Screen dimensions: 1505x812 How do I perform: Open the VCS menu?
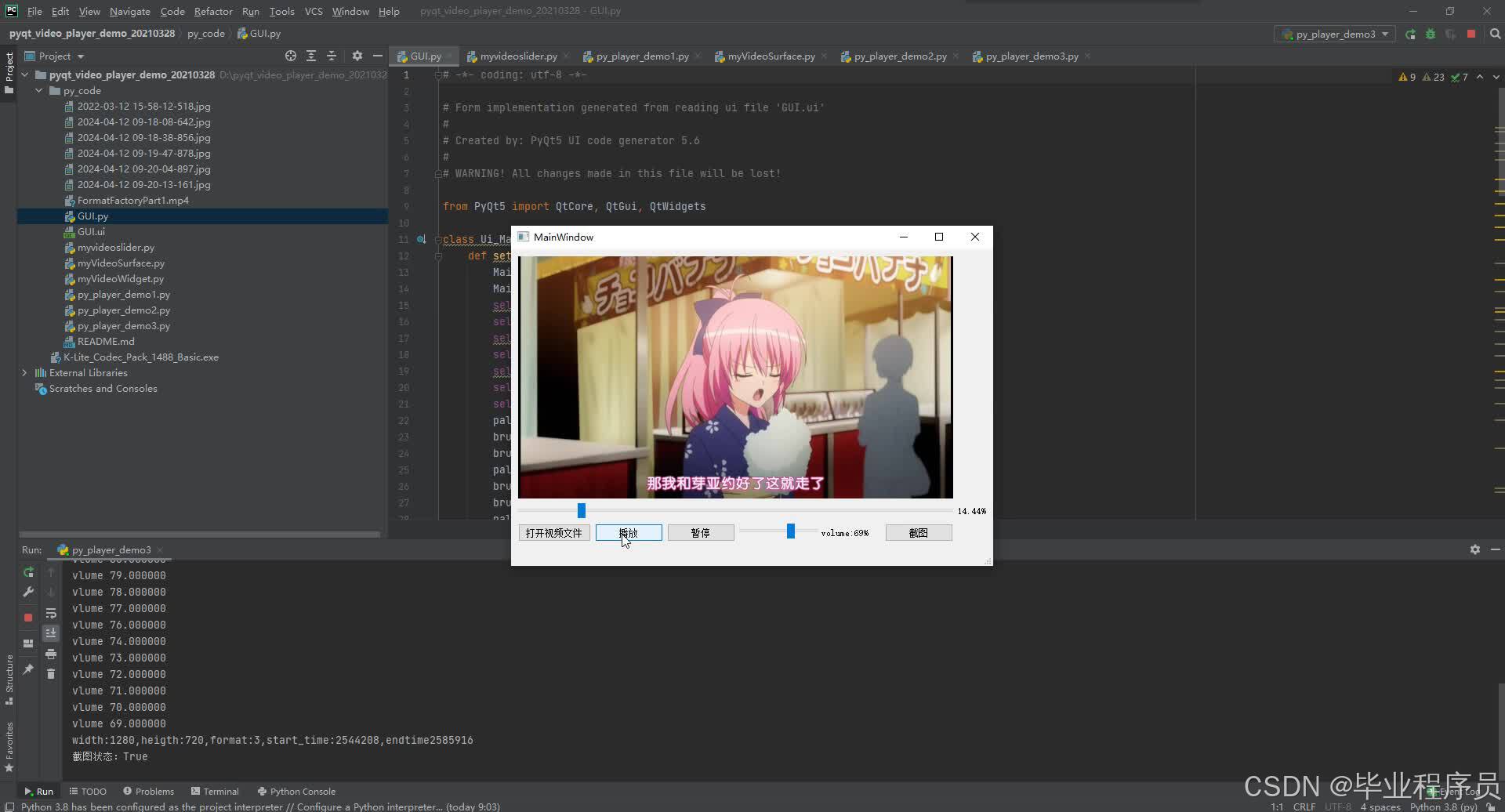tap(314, 11)
